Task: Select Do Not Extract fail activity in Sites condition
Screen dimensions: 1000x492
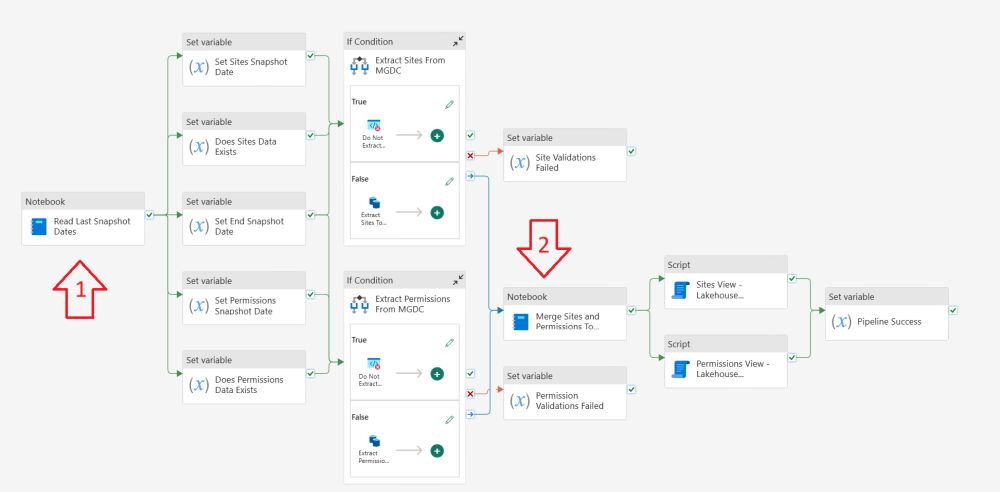Action: click(x=374, y=126)
